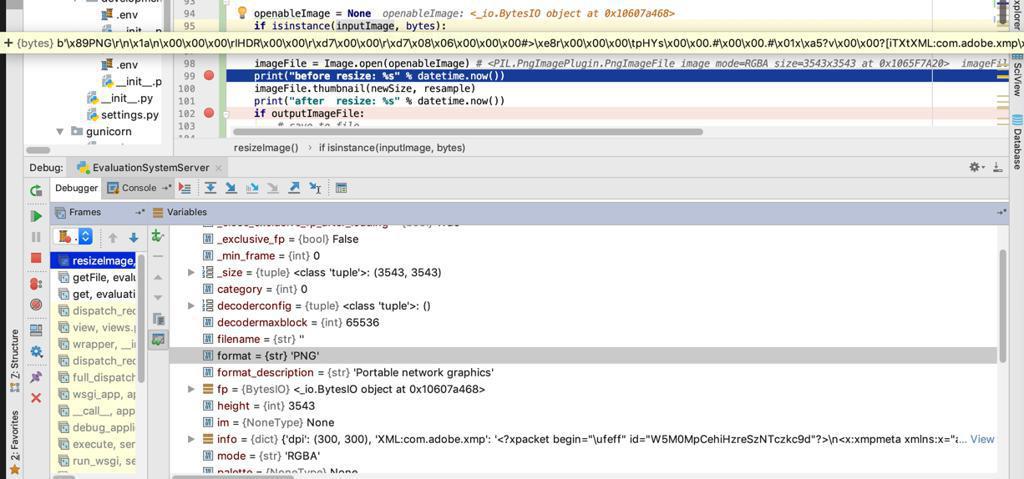This screenshot has width=1024, height=479.
Task: Stop the debug session with the red square
Action: tap(36, 258)
